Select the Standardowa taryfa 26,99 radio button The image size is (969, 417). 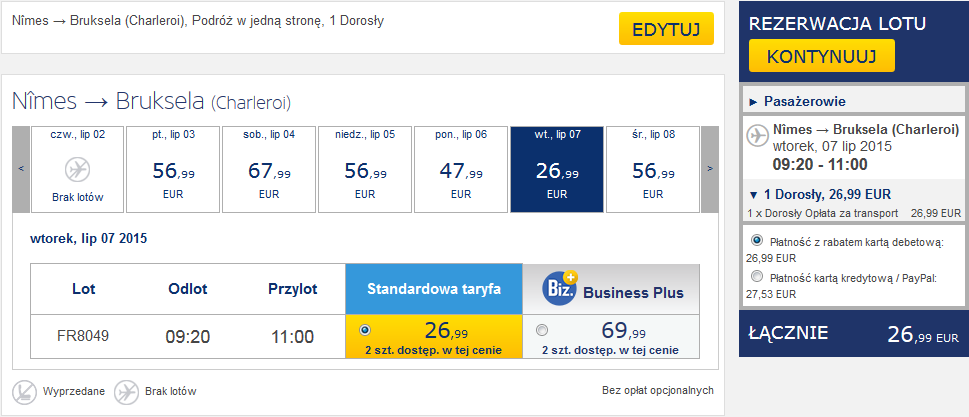pos(365,330)
